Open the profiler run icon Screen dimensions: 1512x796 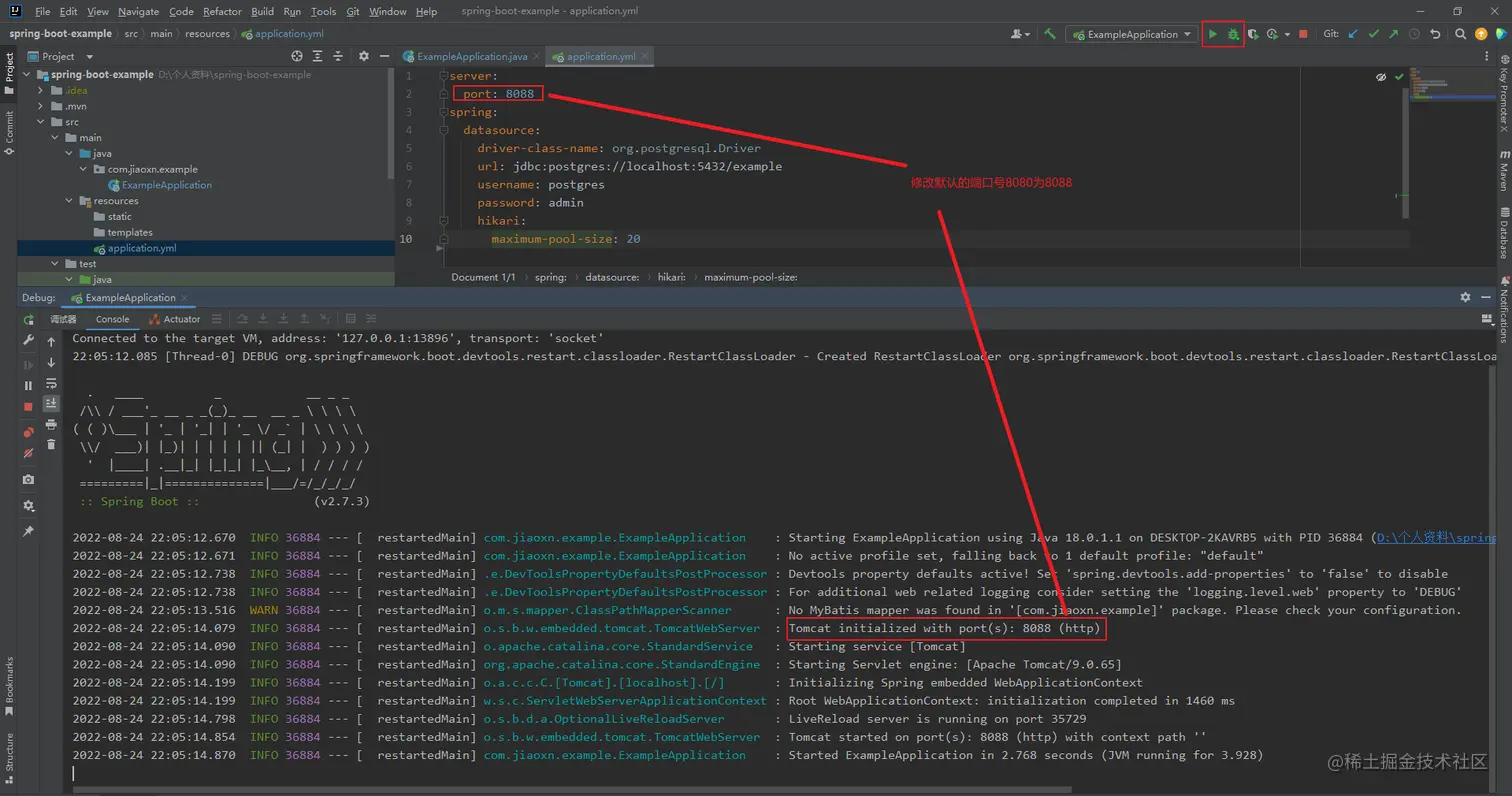click(x=1272, y=34)
